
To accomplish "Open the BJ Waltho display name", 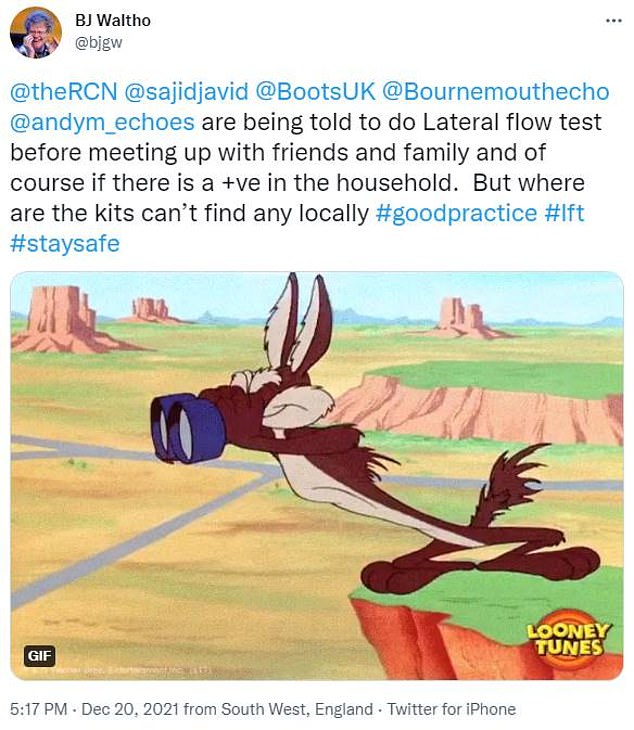I will (113, 20).
